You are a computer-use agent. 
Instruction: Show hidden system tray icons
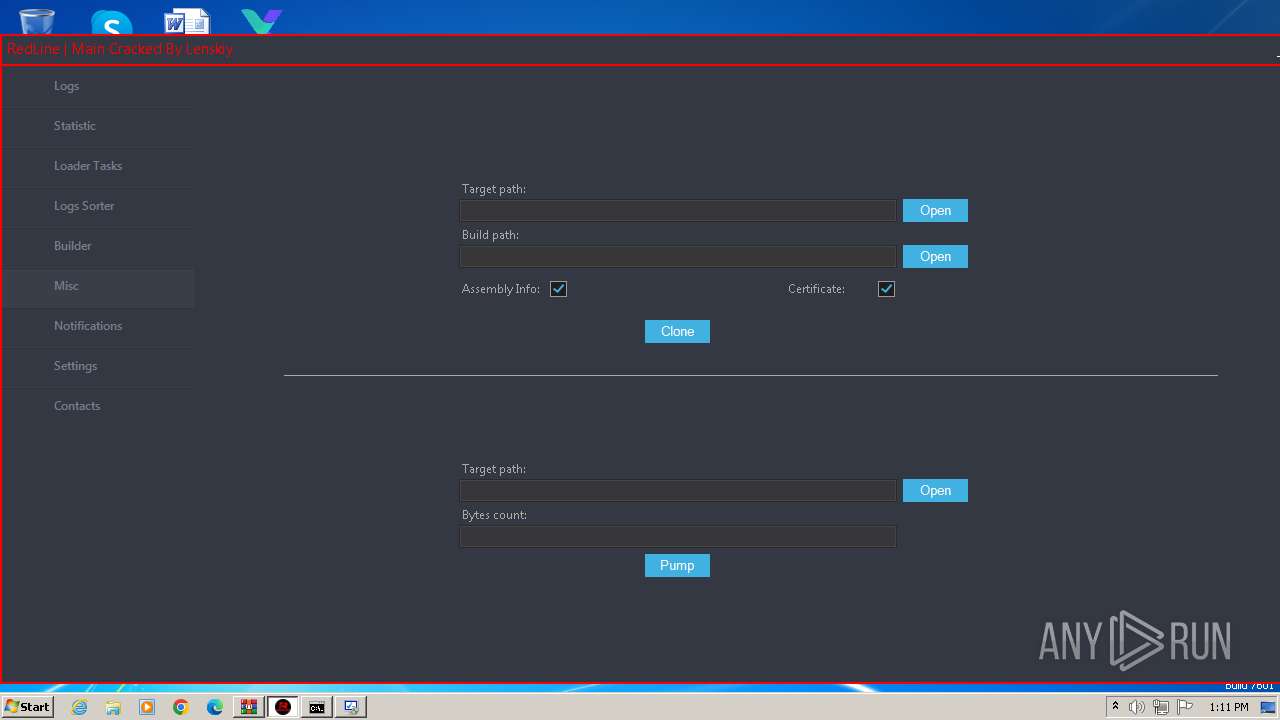point(1115,707)
